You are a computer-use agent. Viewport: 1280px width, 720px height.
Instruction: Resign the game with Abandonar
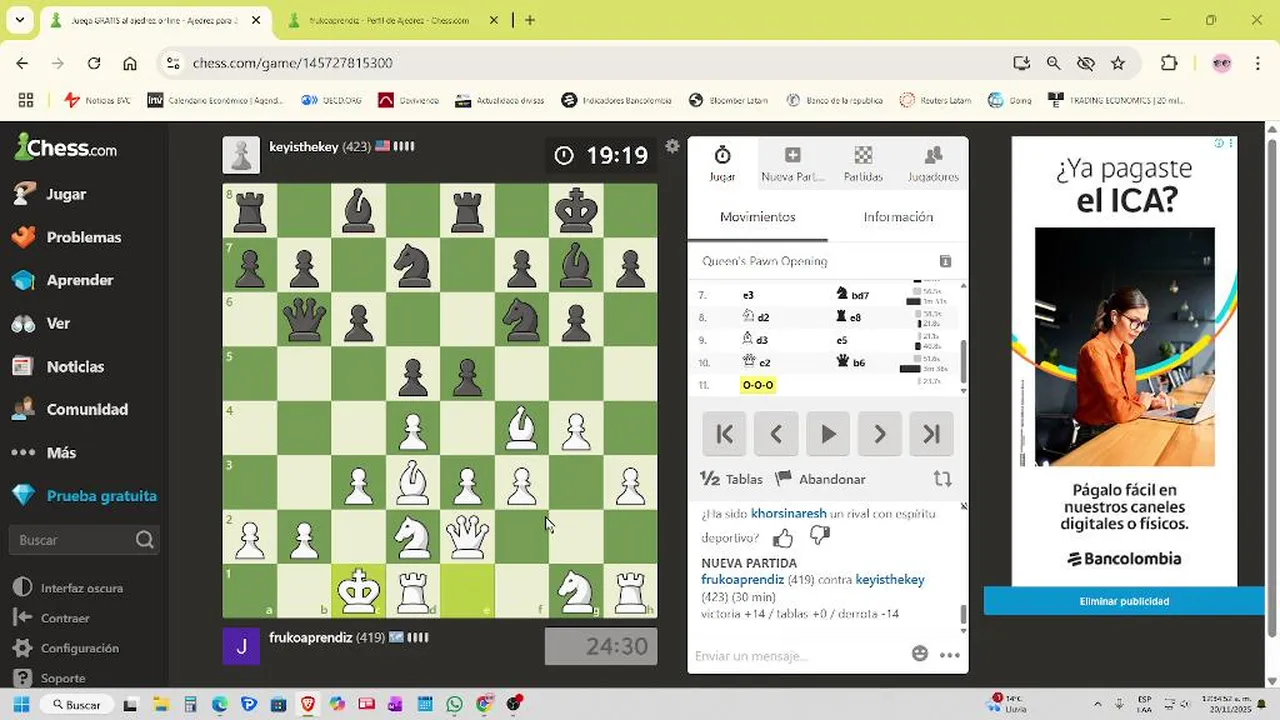[x=821, y=479]
